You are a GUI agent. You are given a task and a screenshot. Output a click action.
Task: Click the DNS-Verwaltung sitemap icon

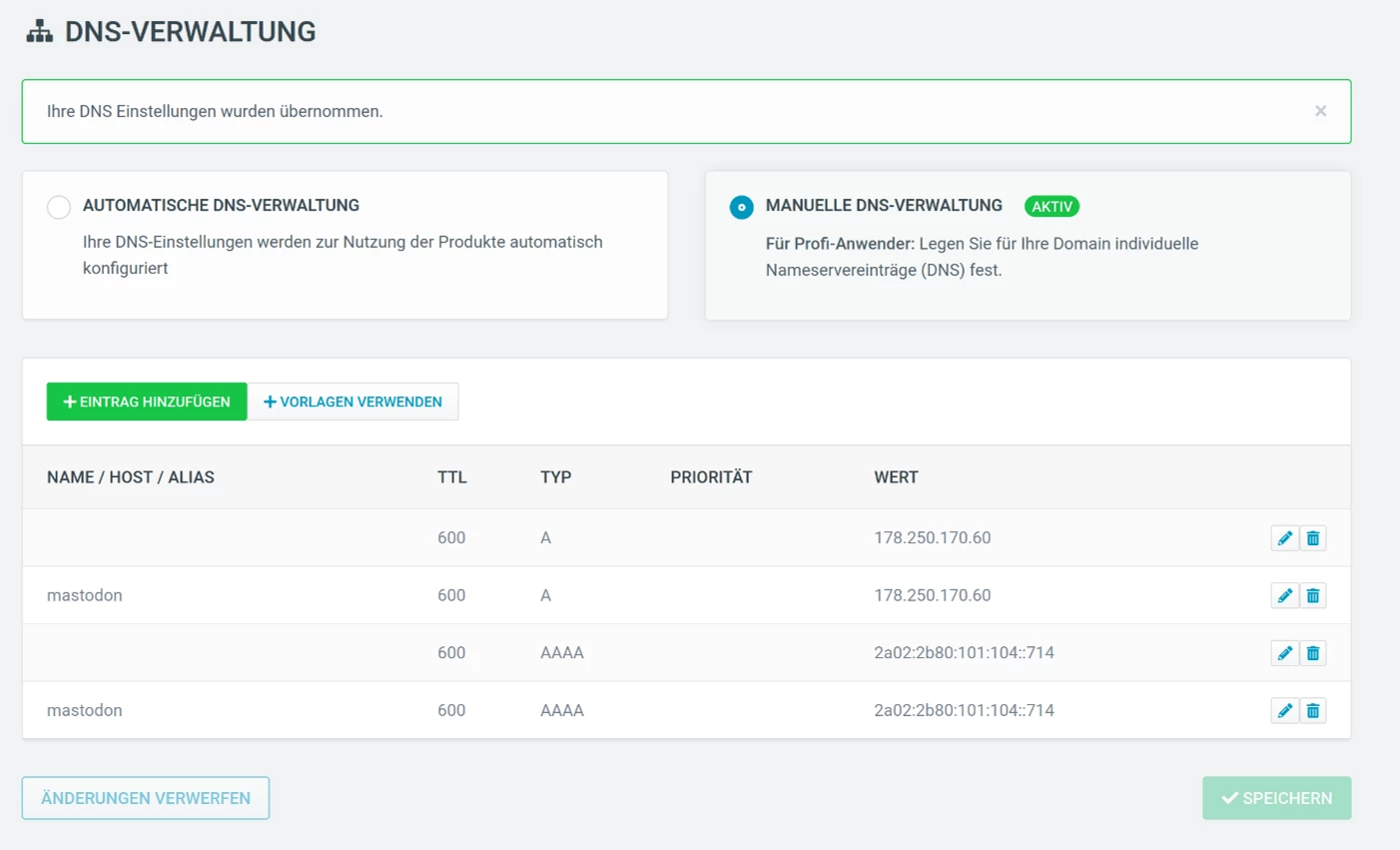tap(40, 32)
